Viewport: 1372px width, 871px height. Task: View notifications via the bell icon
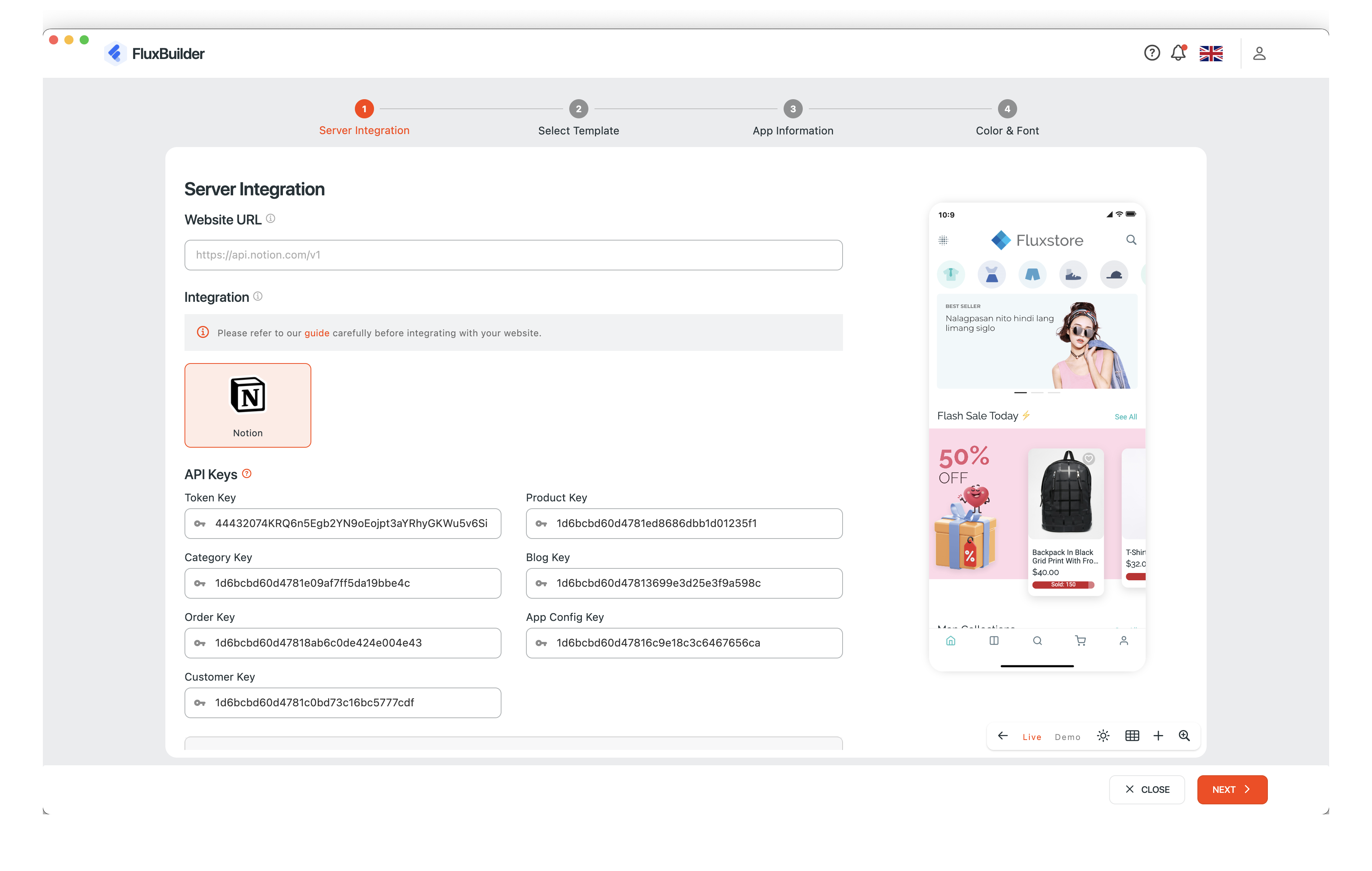click(x=1178, y=53)
